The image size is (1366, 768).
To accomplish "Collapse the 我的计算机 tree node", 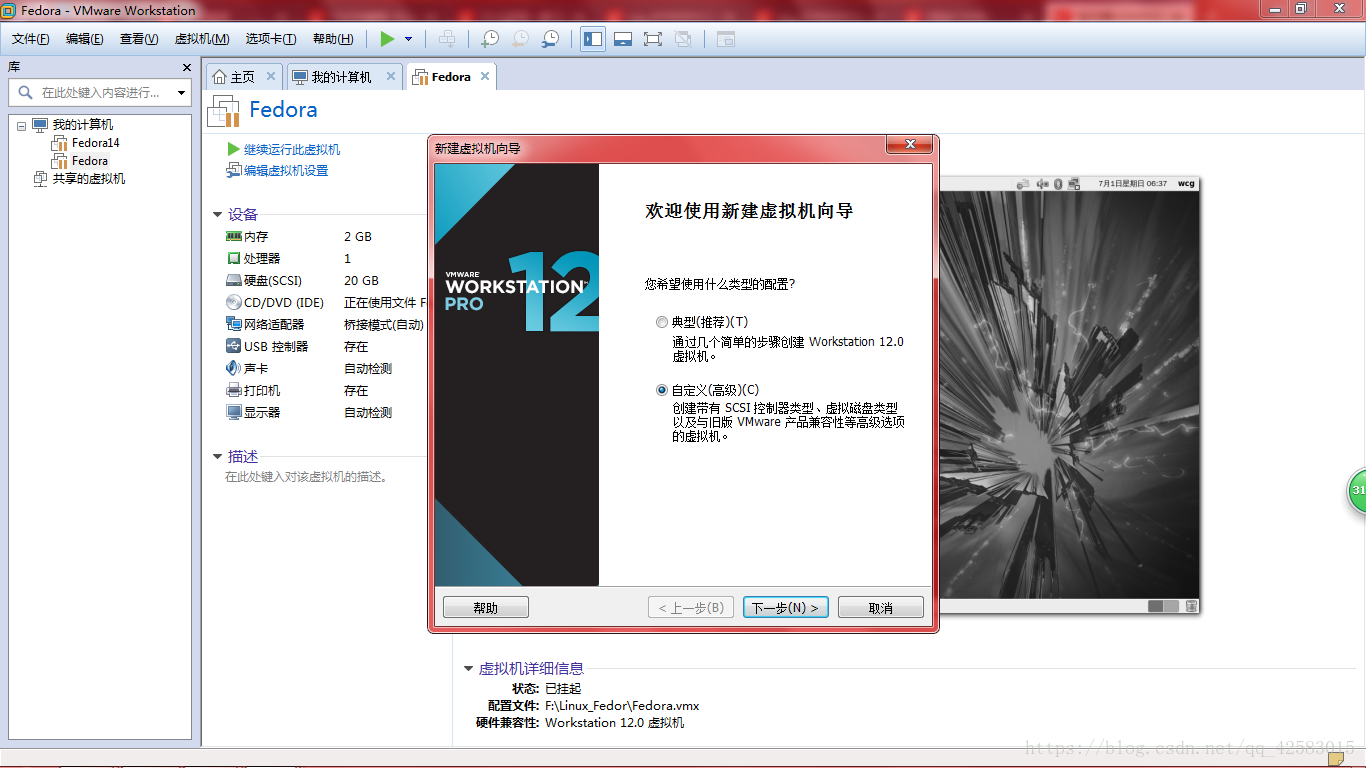I will pos(21,125).
